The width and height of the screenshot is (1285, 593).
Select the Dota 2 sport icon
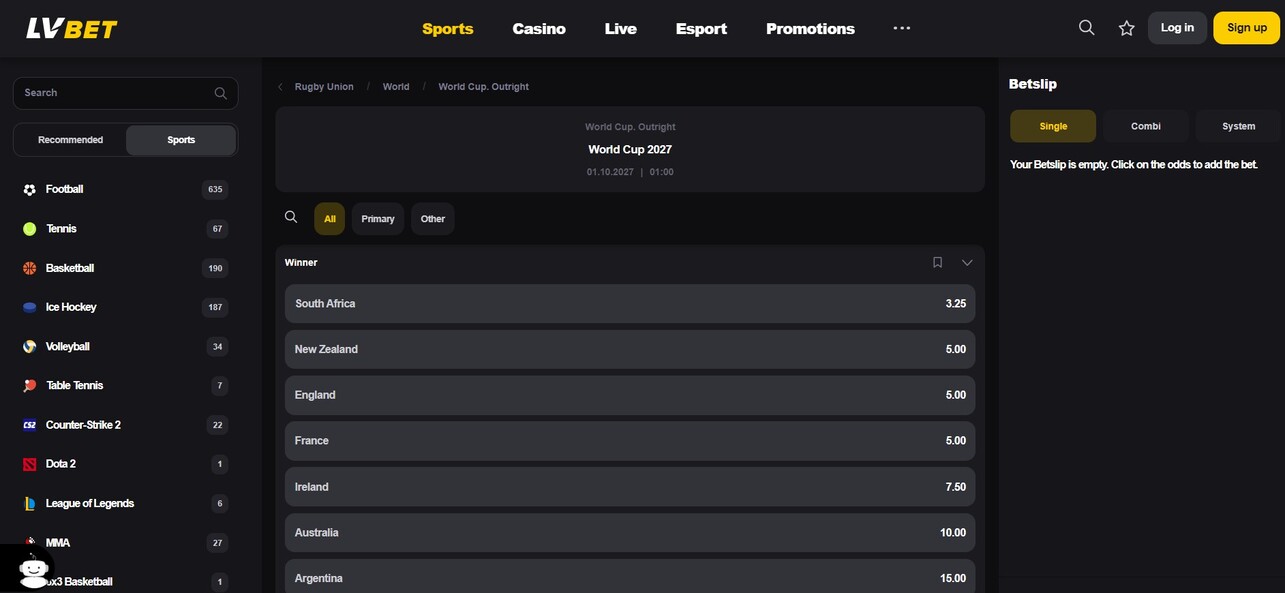tap(28, 463)
